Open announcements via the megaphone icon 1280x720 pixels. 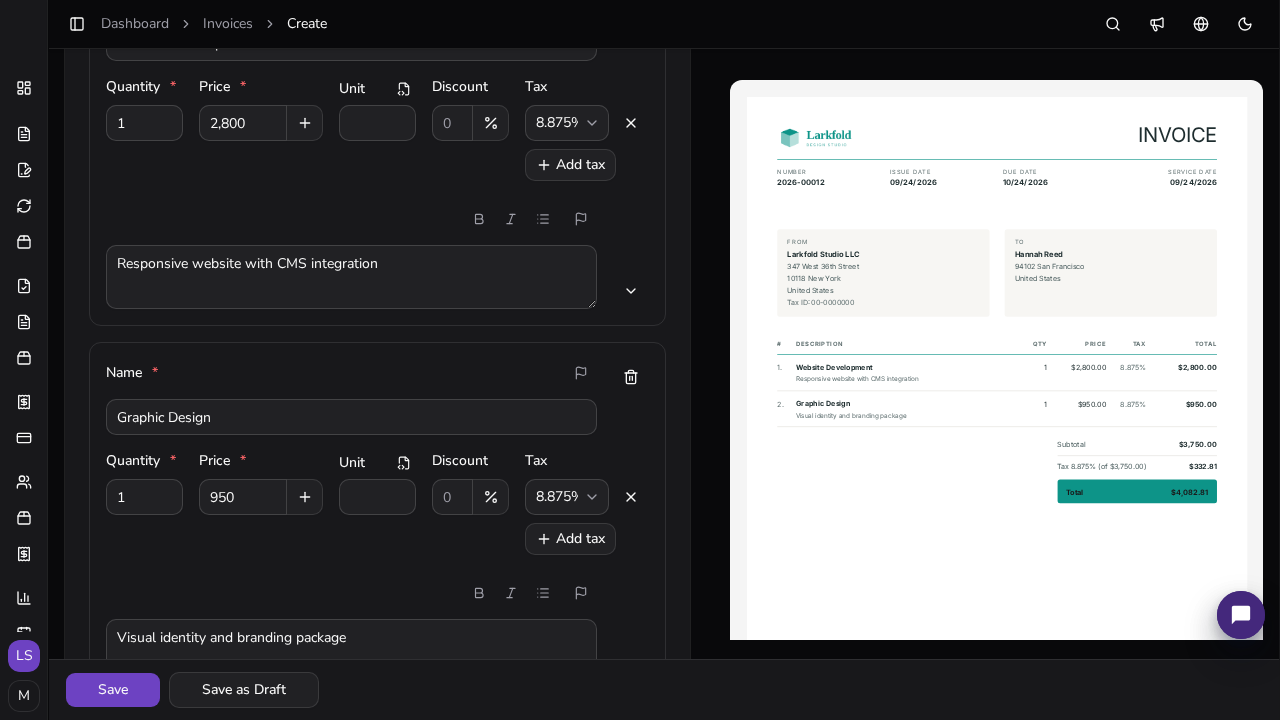(x=1157, y=24)
